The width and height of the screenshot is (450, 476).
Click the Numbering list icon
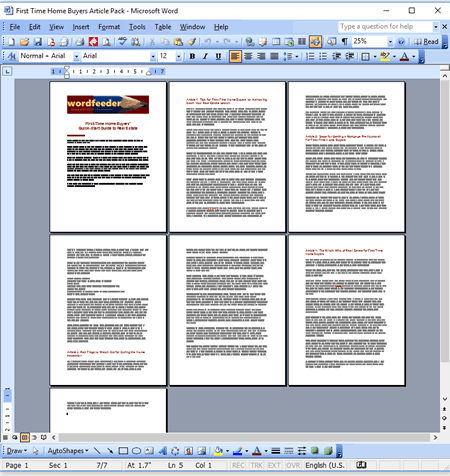tap(310, 56)
